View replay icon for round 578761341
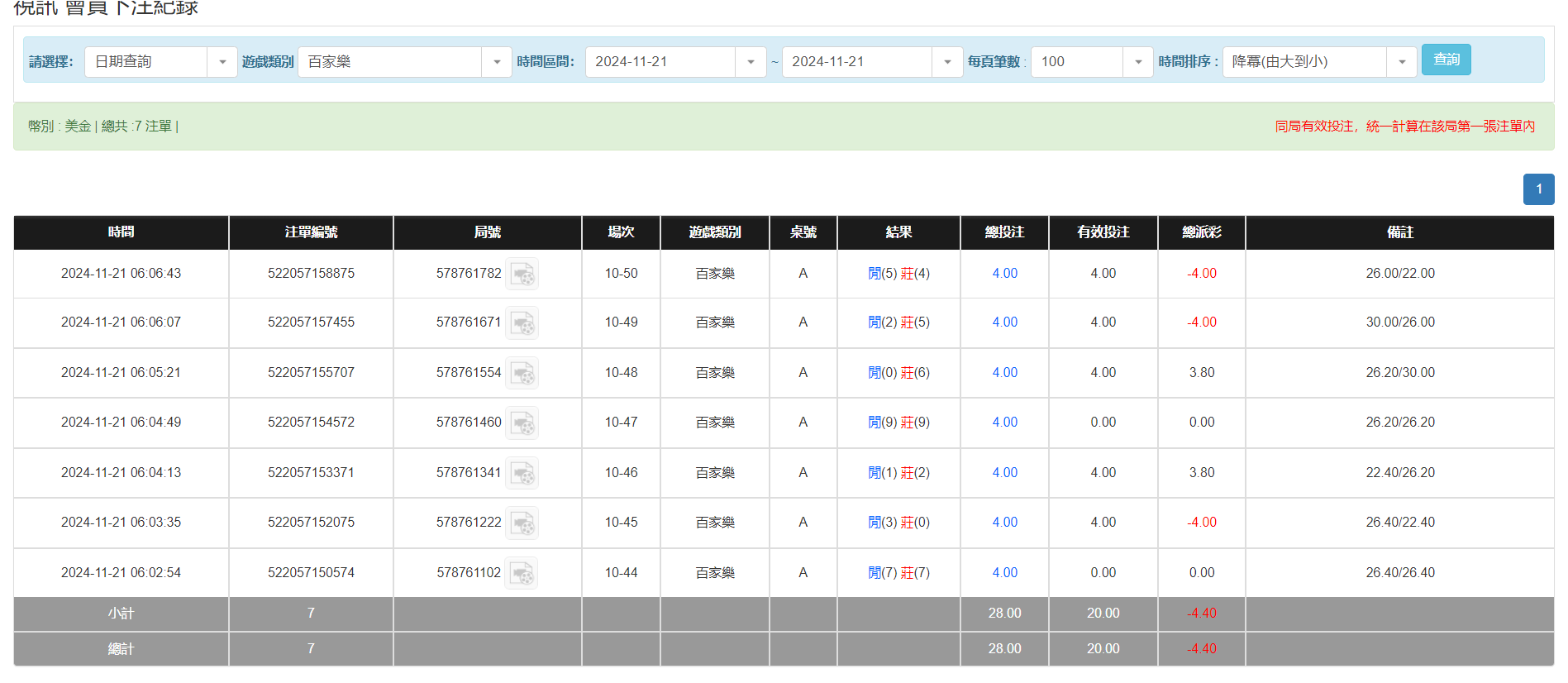Screen dimensions: 1568x683 click(522, 473)
